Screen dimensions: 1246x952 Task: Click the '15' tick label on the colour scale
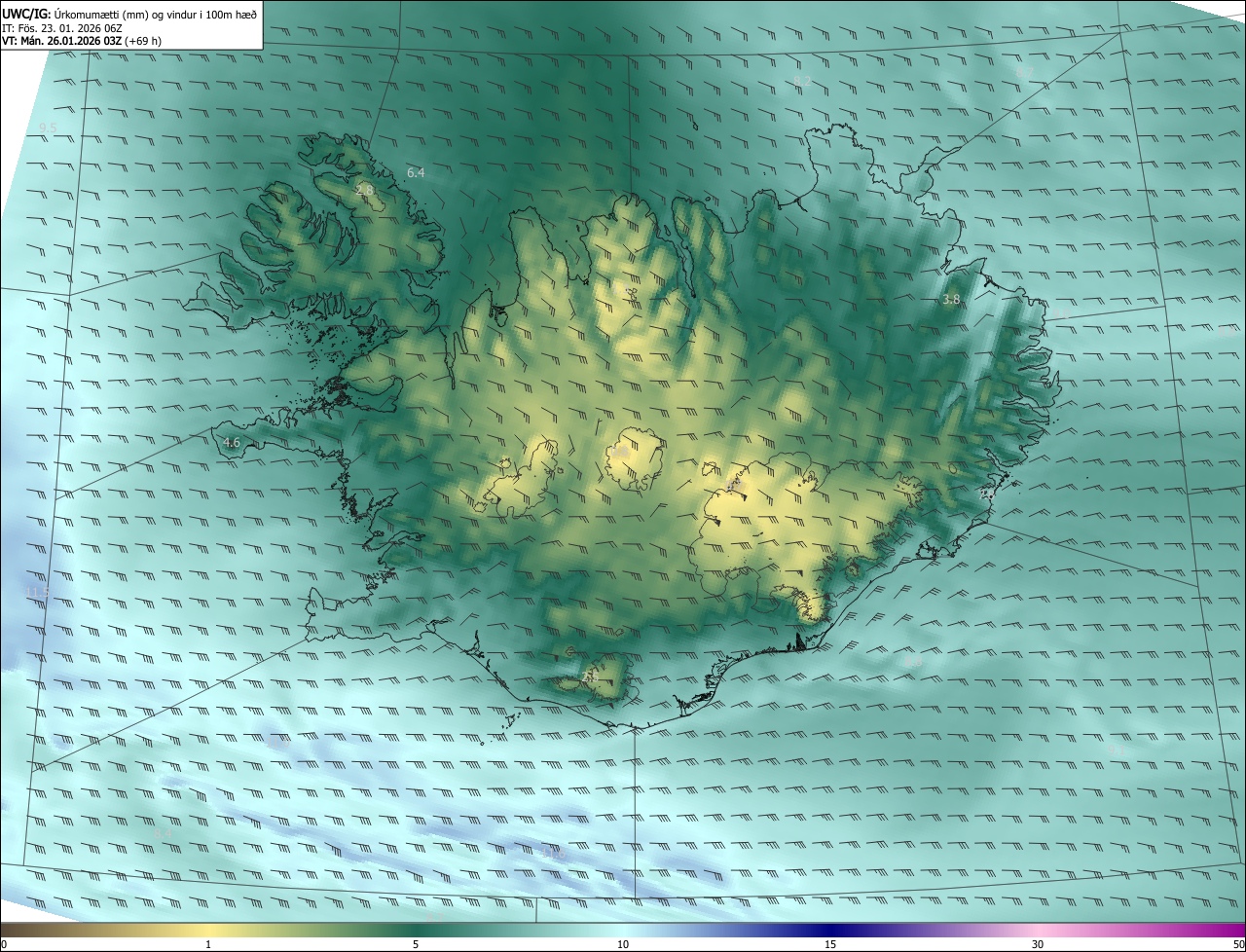pos(830,945)
